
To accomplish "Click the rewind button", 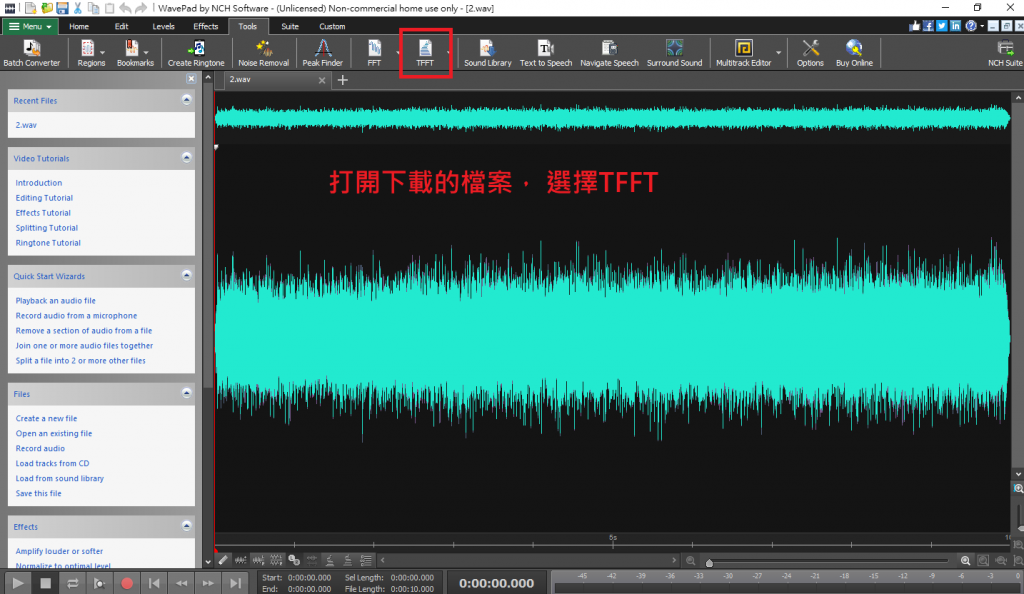I will (182, 583).
